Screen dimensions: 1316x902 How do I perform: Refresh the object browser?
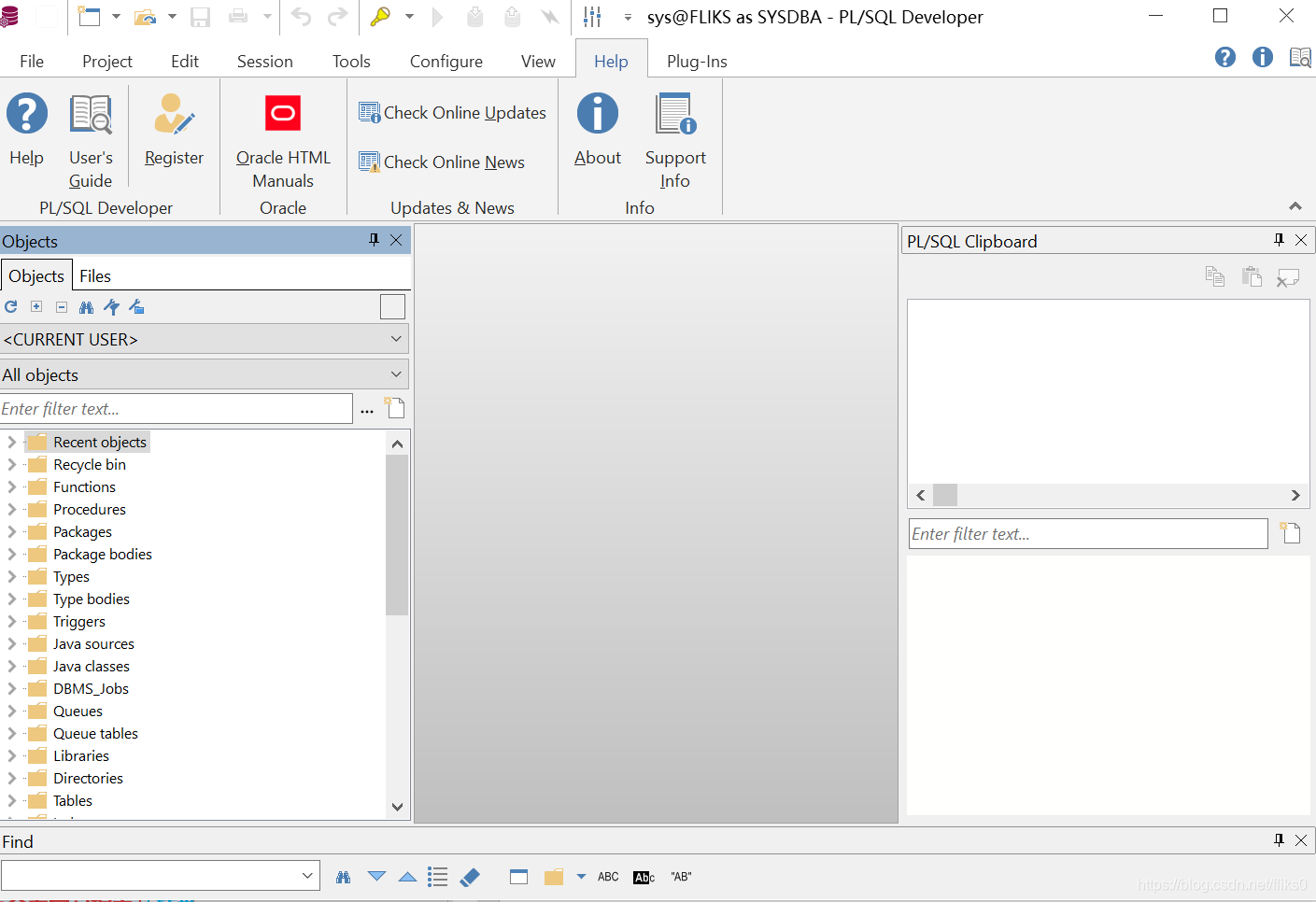(11, 306)
